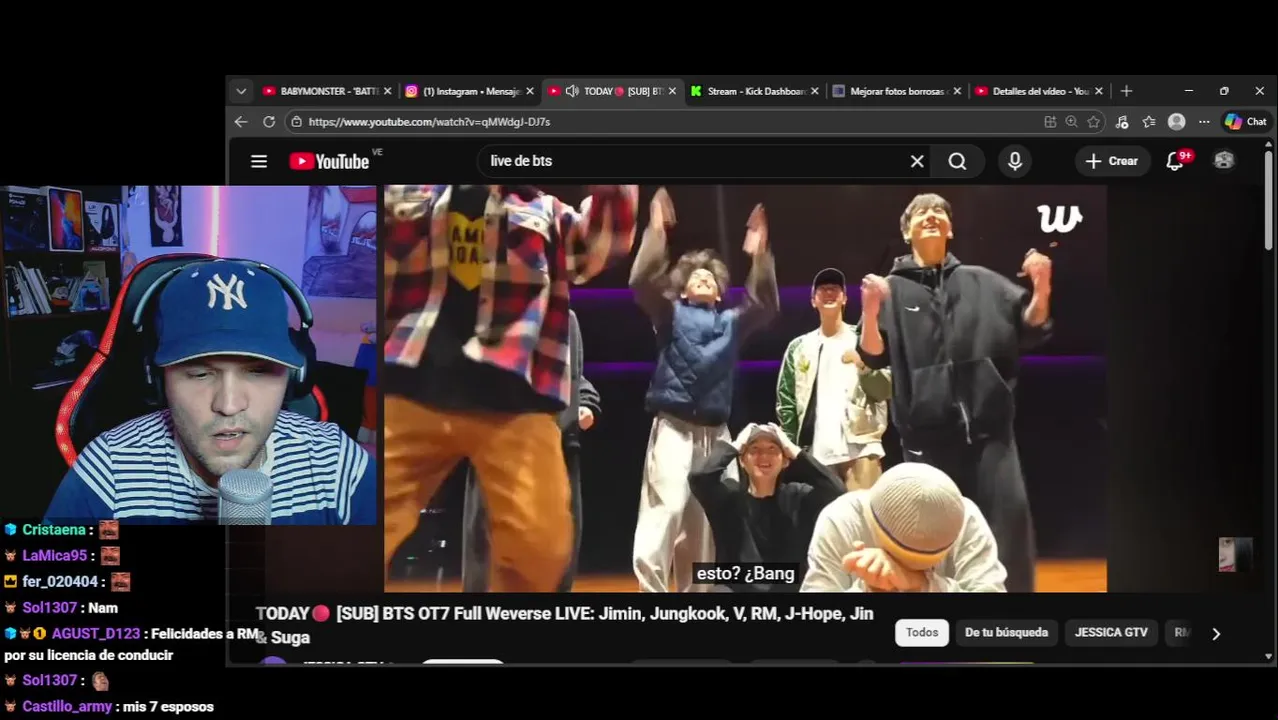The image size is (1278, 720).
Task: Close the Instagram tab
Action: (530, 91)
